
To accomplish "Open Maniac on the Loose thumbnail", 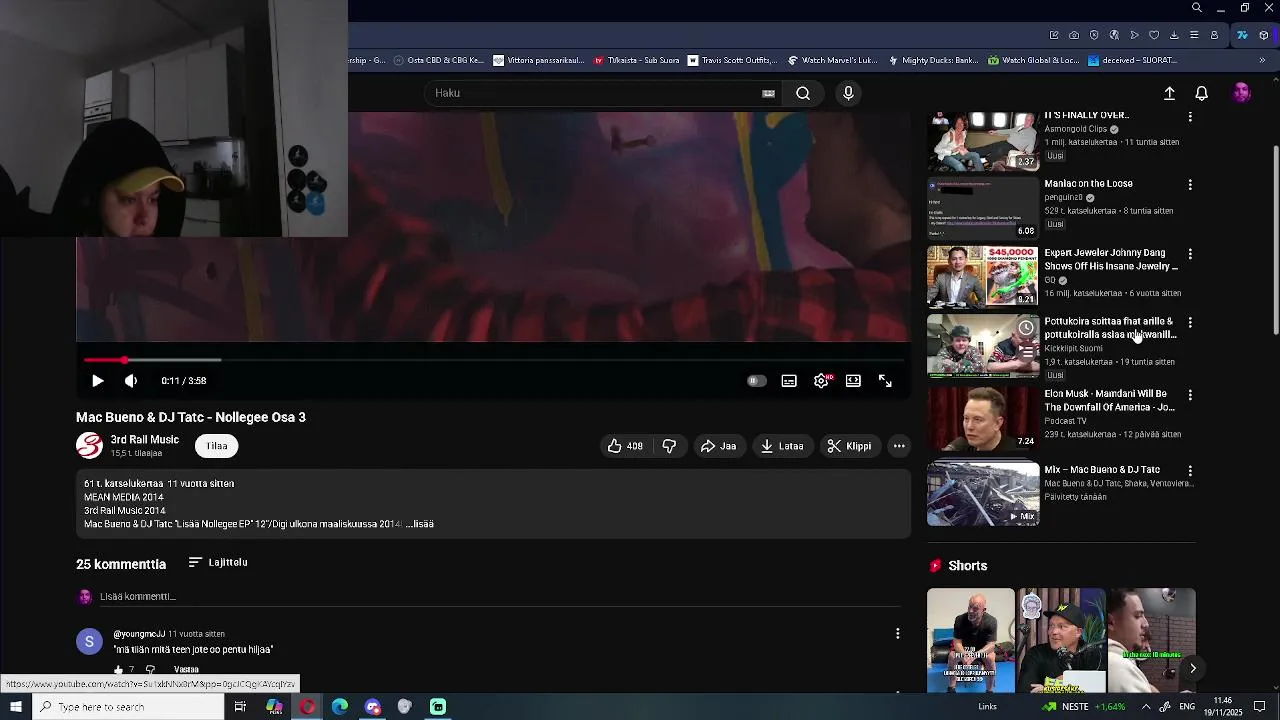I will pyautogui.click(x=983, y=208).
